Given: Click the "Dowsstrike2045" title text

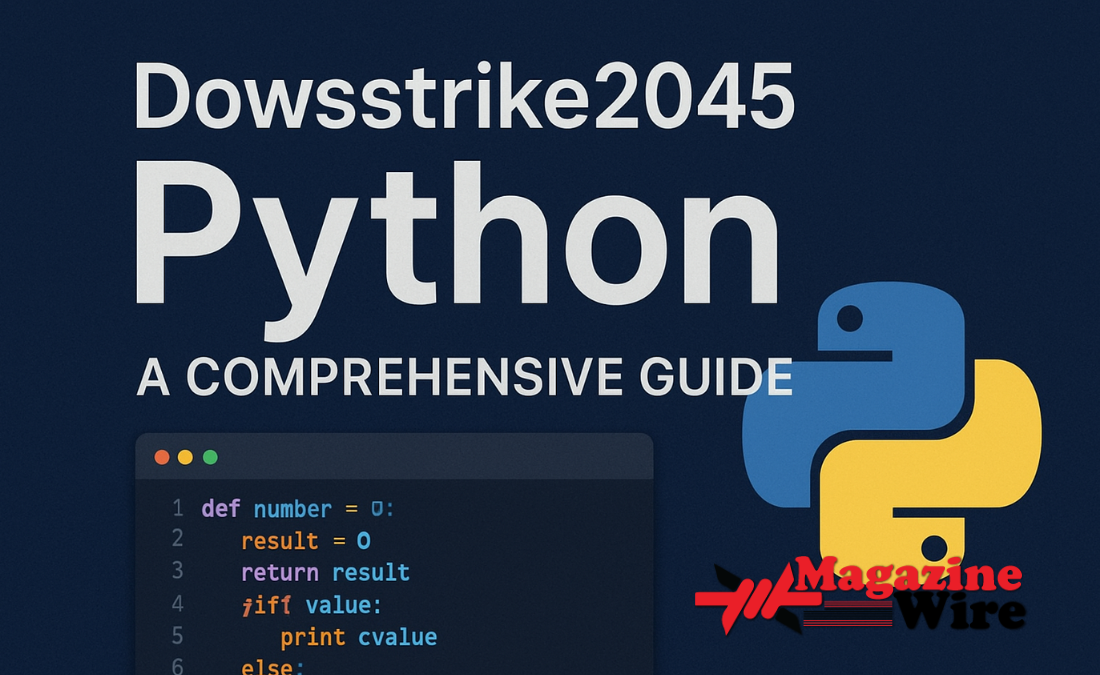Looking at the screenshot, I should coord(464,95).
